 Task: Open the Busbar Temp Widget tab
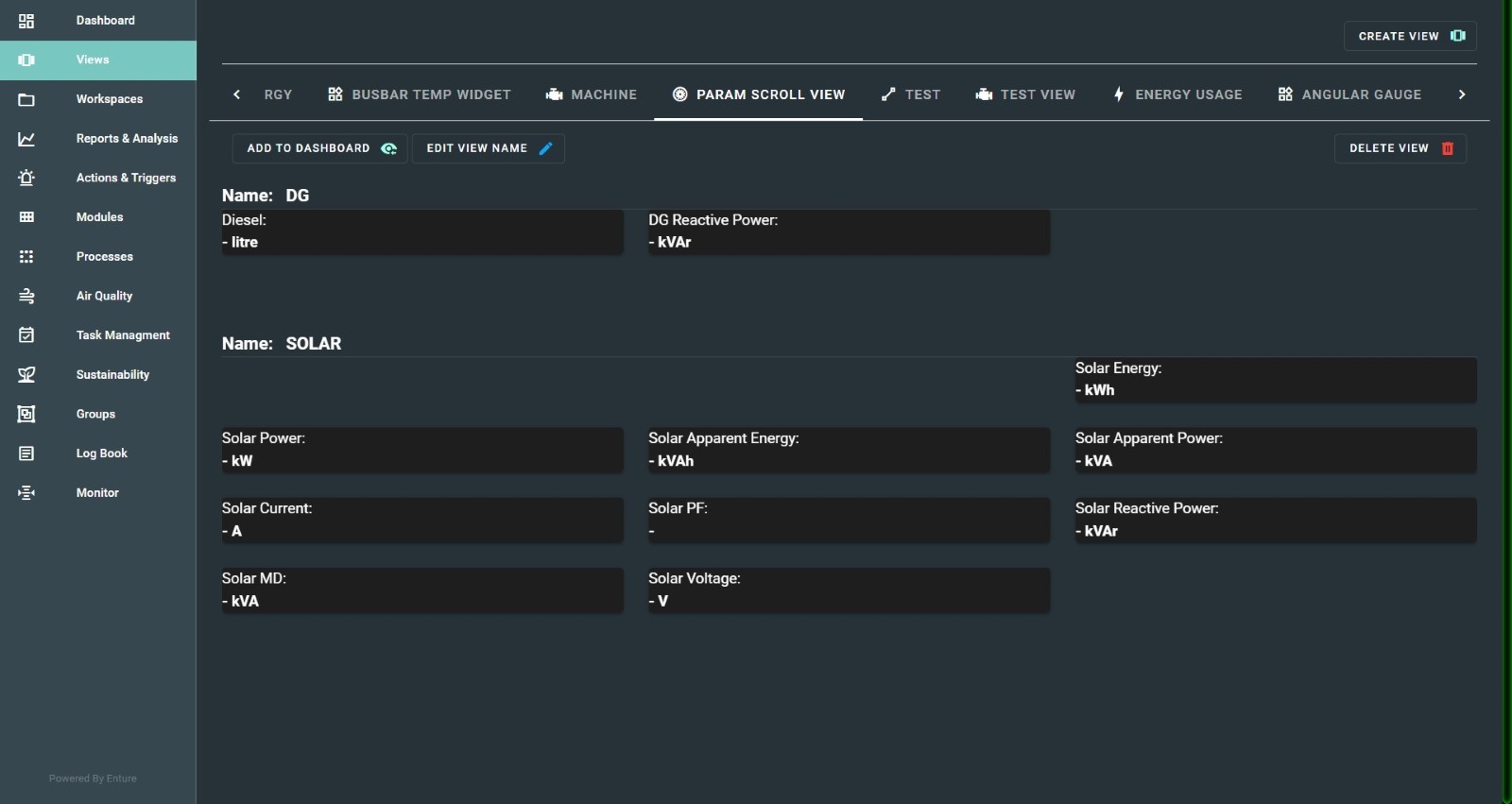coord(419,94)
